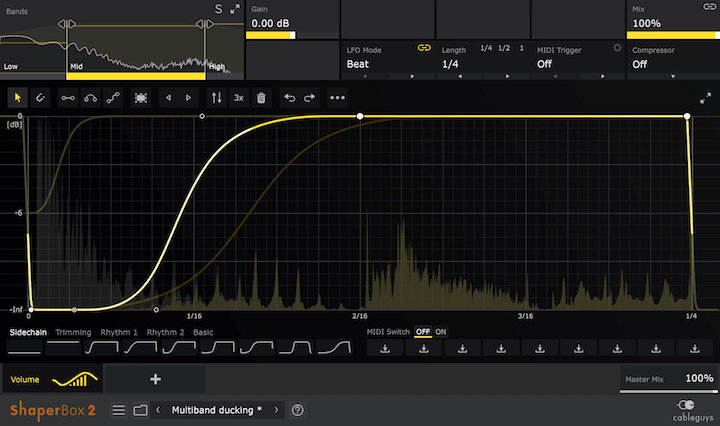Redo the last edit
This screenshot has width=720, height=426.
tap(309, 98)
